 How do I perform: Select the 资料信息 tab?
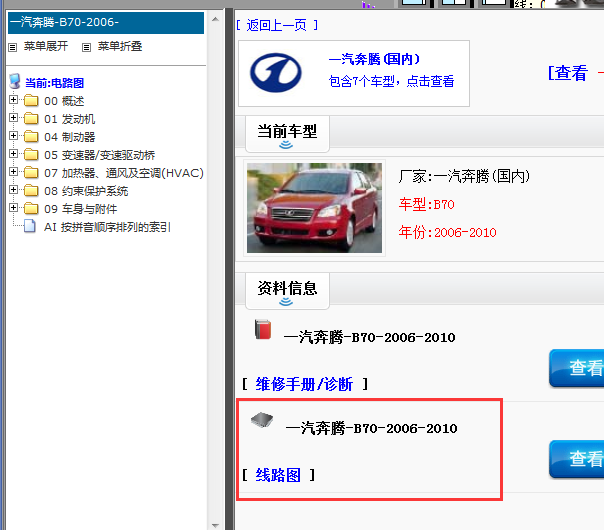tap(287, 291)
